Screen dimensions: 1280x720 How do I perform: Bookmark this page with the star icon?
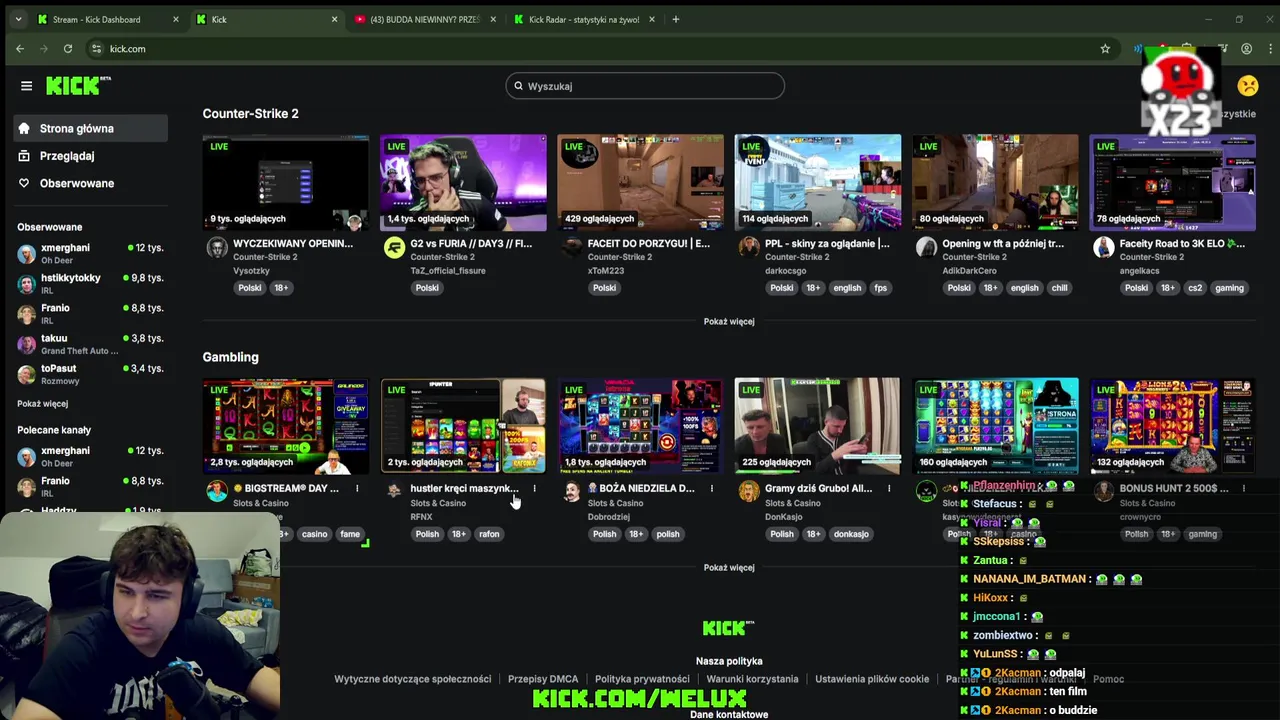pyautogui.click(x=1105, y=48)
